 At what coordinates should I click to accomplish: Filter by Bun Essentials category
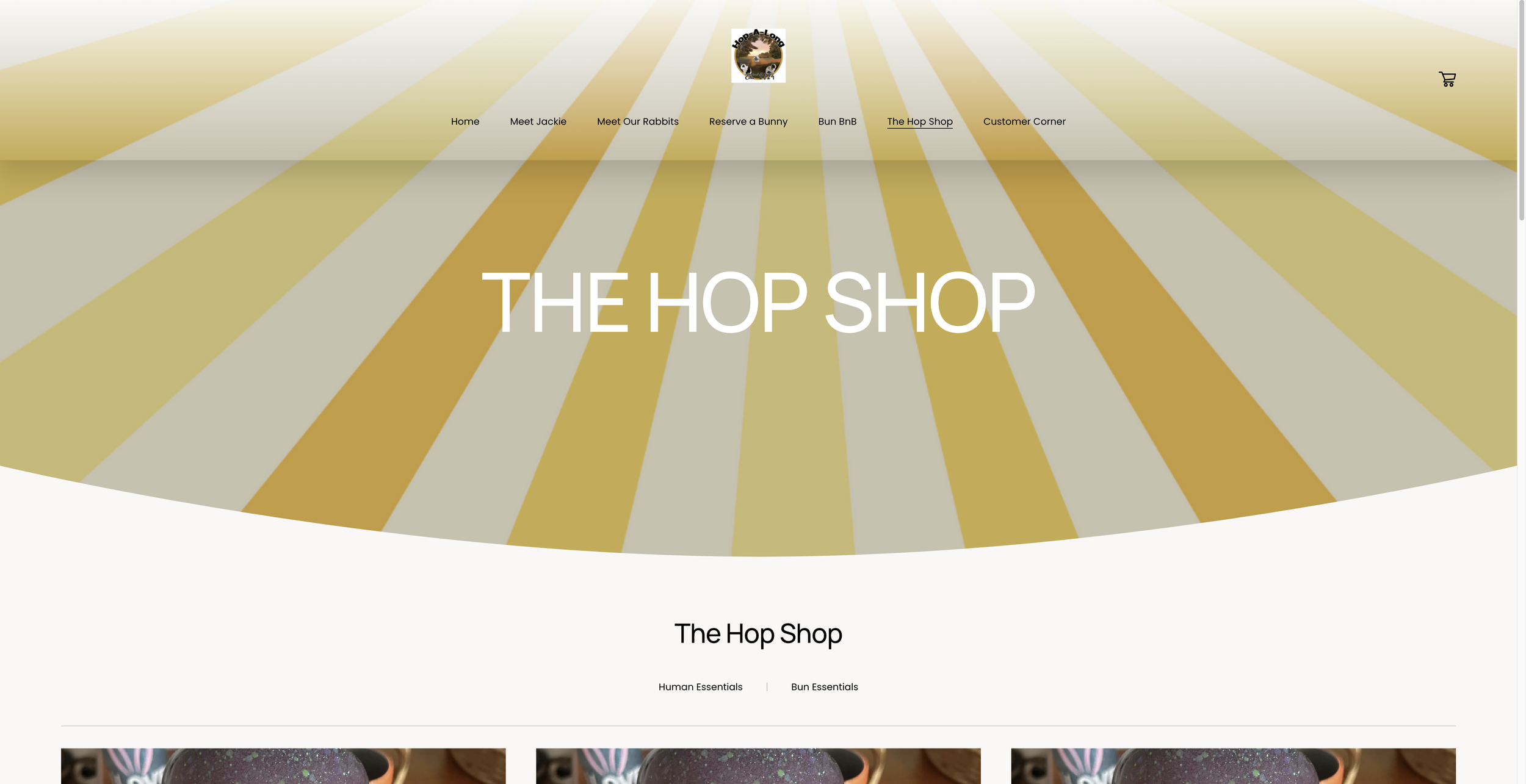(824, 687)
